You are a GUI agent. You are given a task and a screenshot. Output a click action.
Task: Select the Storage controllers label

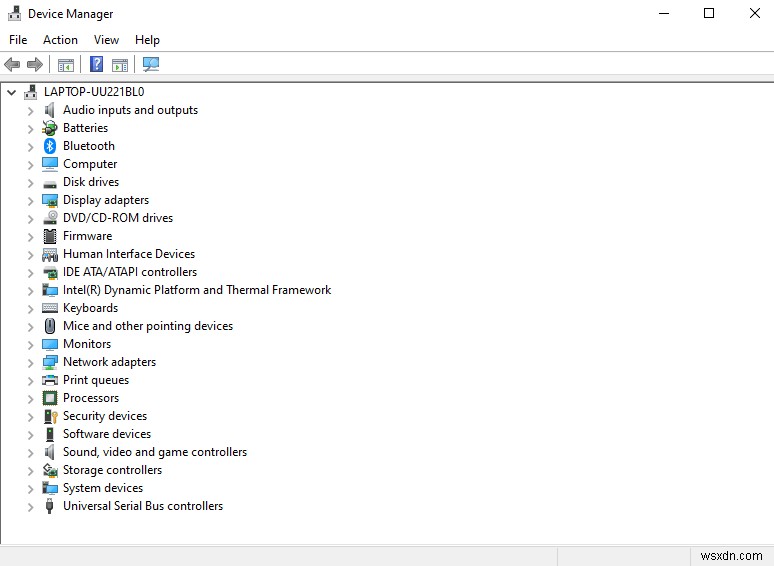(112, 470)
